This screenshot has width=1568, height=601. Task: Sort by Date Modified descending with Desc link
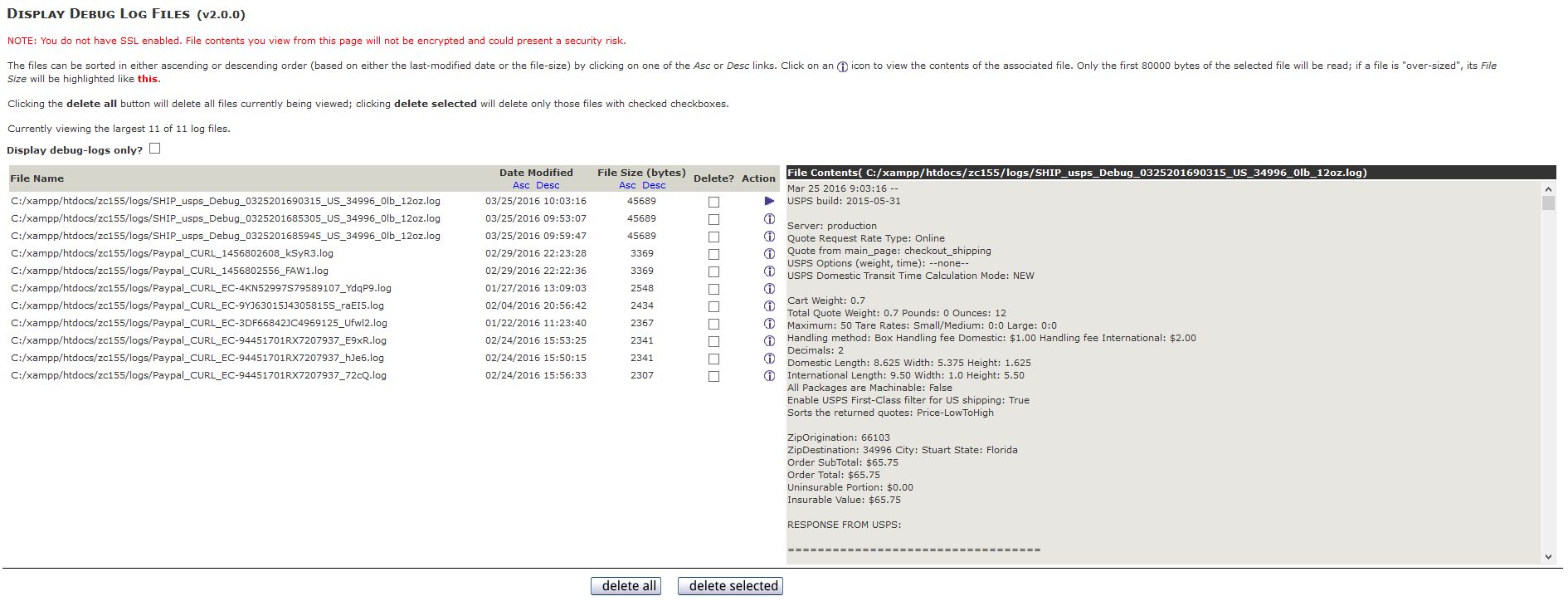point(548,185)
